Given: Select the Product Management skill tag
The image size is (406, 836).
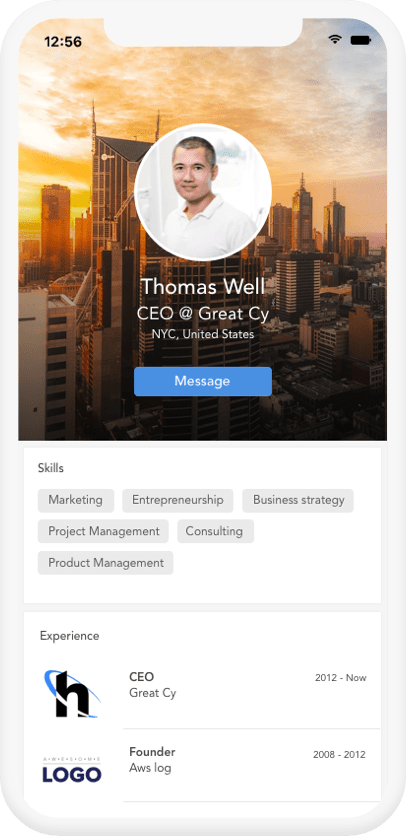Looking at the screenshot, I should (x=106, y=562).
